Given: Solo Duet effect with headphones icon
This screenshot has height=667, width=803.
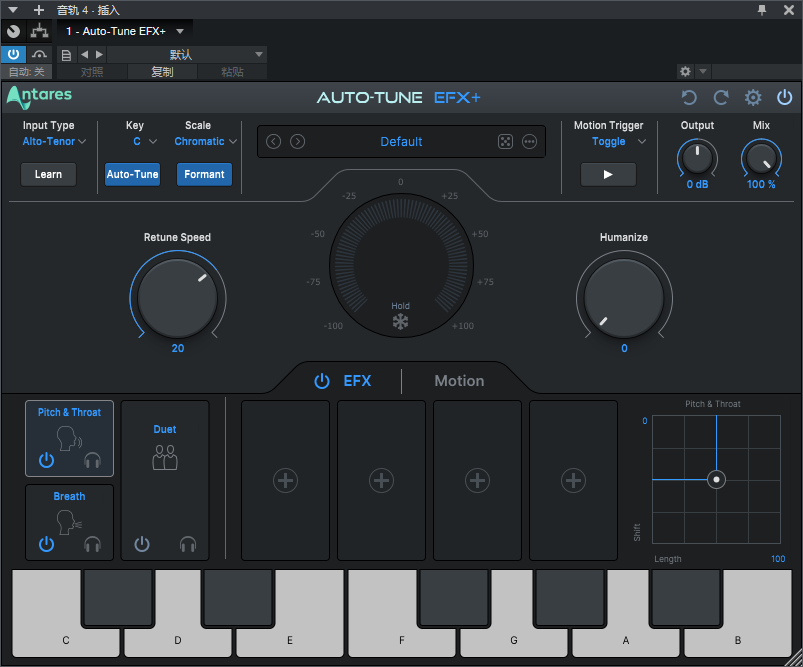Looking at the screenshot, I should pos(188,544).
